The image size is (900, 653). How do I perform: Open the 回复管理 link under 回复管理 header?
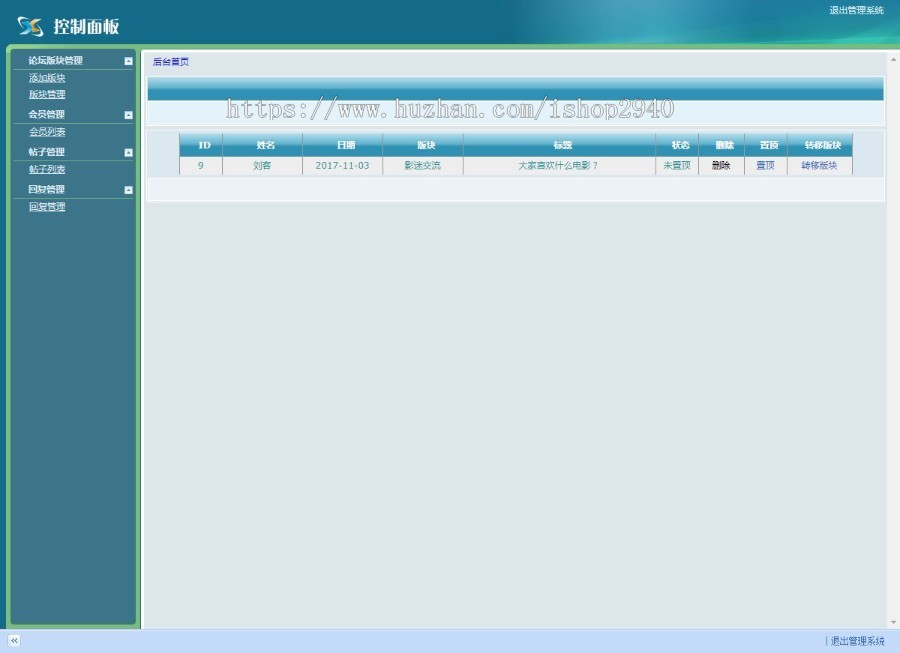pos(47,207)
